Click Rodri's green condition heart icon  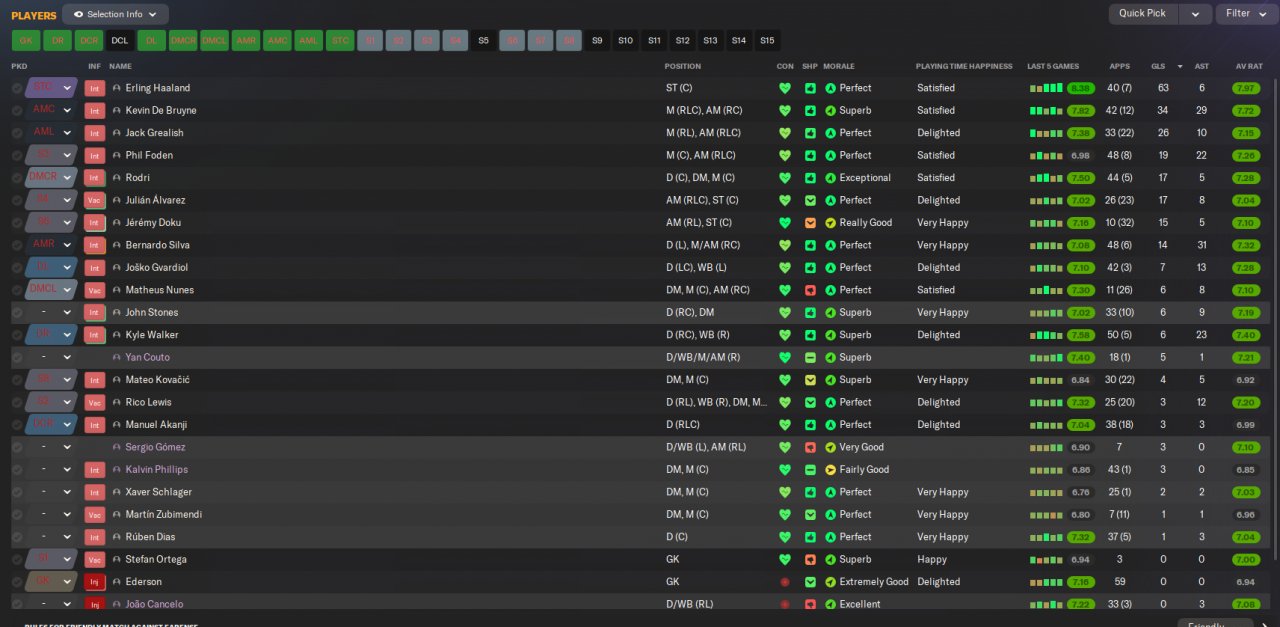[785, 178]
